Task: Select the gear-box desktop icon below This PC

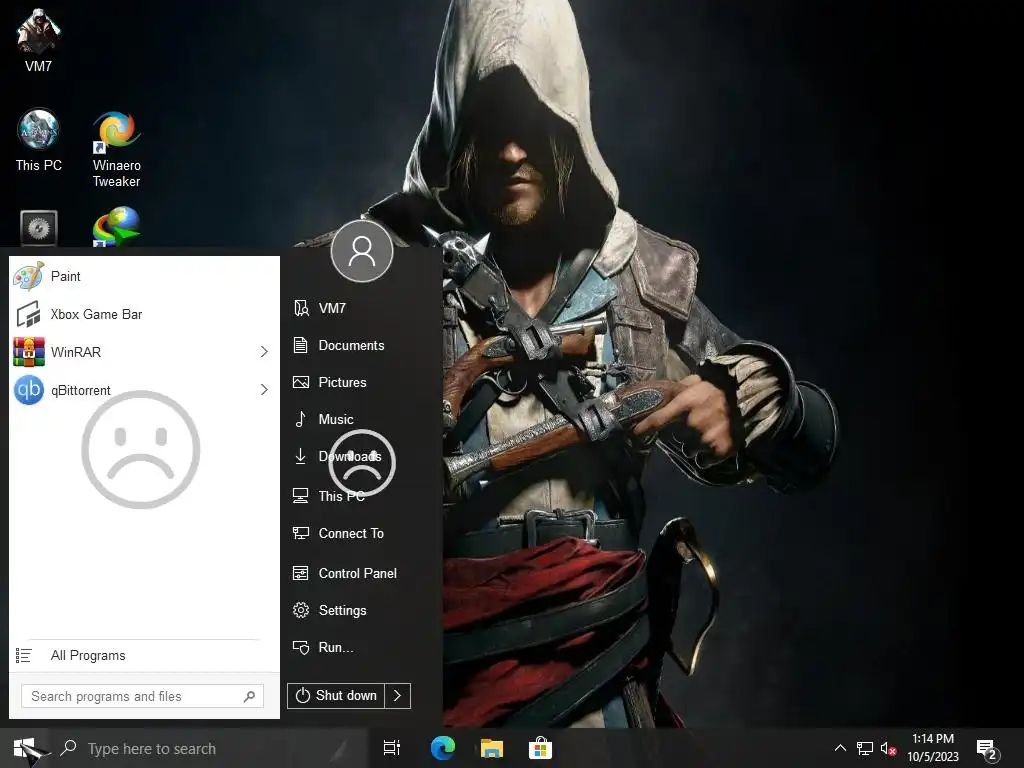Action: pyautogui.click(x=39, y=228)
